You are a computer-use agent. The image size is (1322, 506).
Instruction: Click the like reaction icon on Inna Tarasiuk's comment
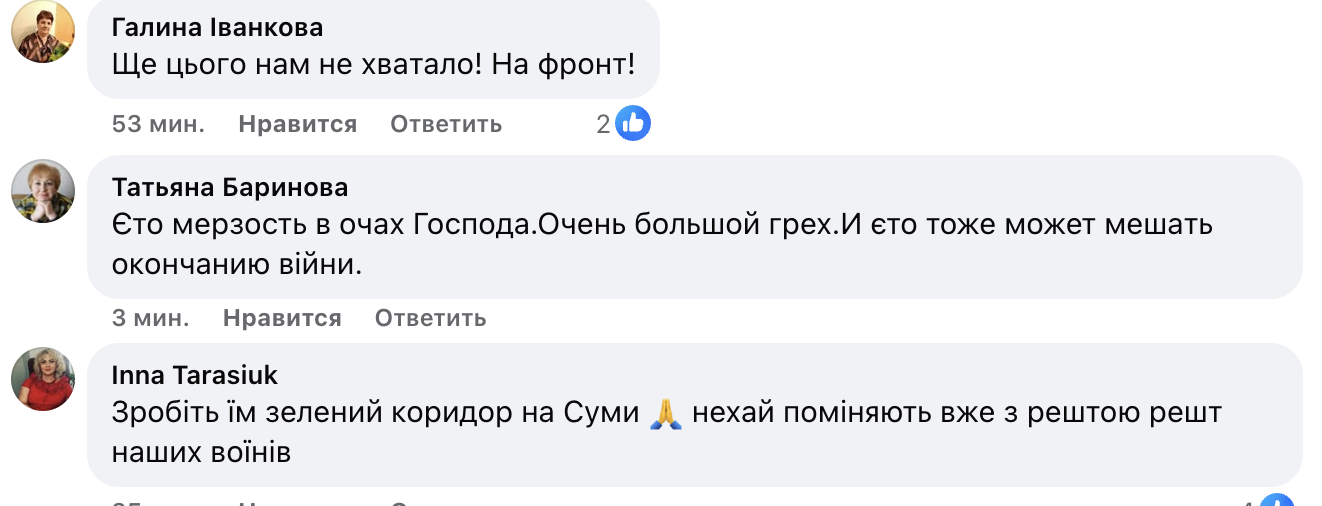1277,500
